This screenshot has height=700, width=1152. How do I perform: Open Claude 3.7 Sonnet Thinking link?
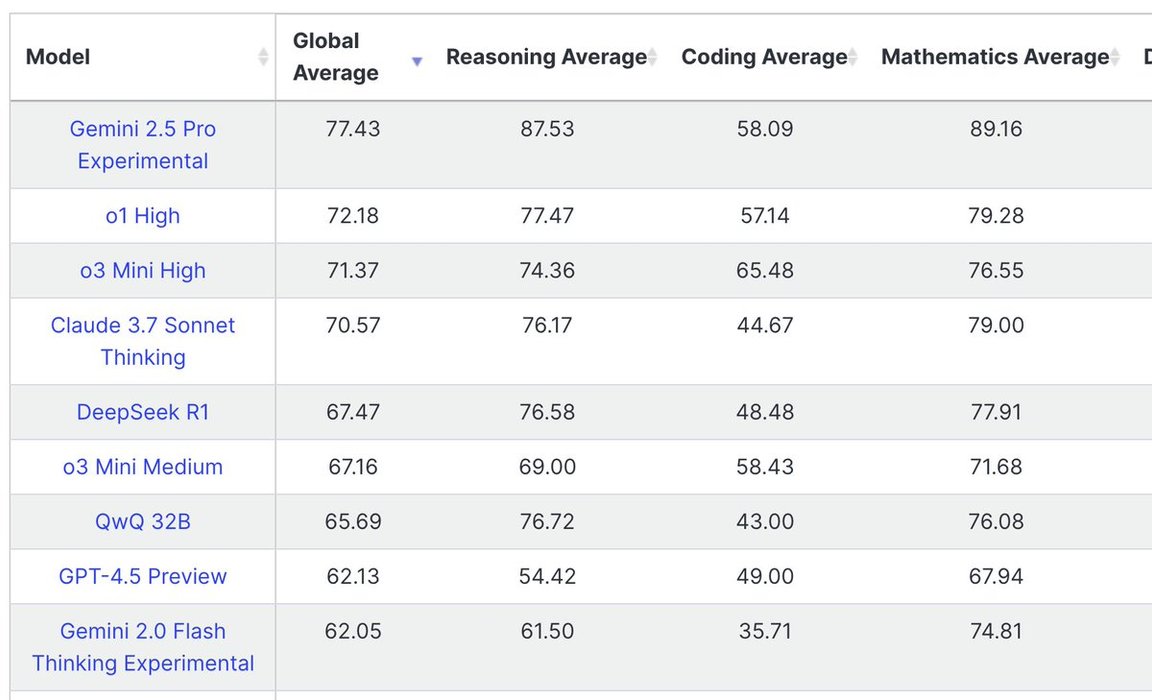143,341
